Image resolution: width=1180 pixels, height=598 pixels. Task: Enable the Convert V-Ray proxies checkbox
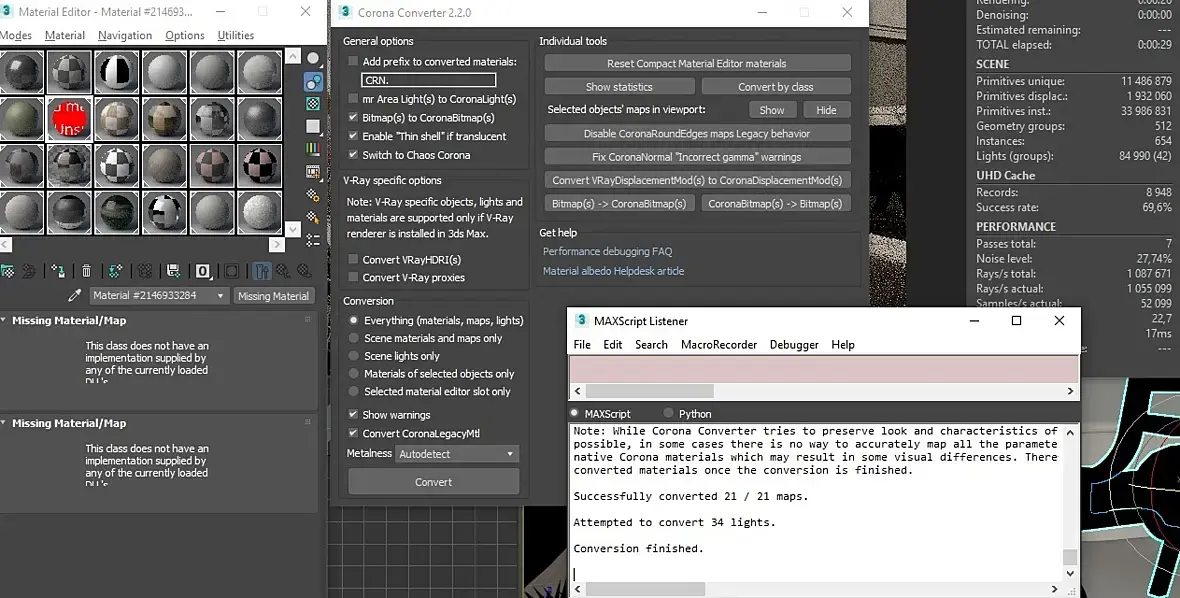[353, 278]
